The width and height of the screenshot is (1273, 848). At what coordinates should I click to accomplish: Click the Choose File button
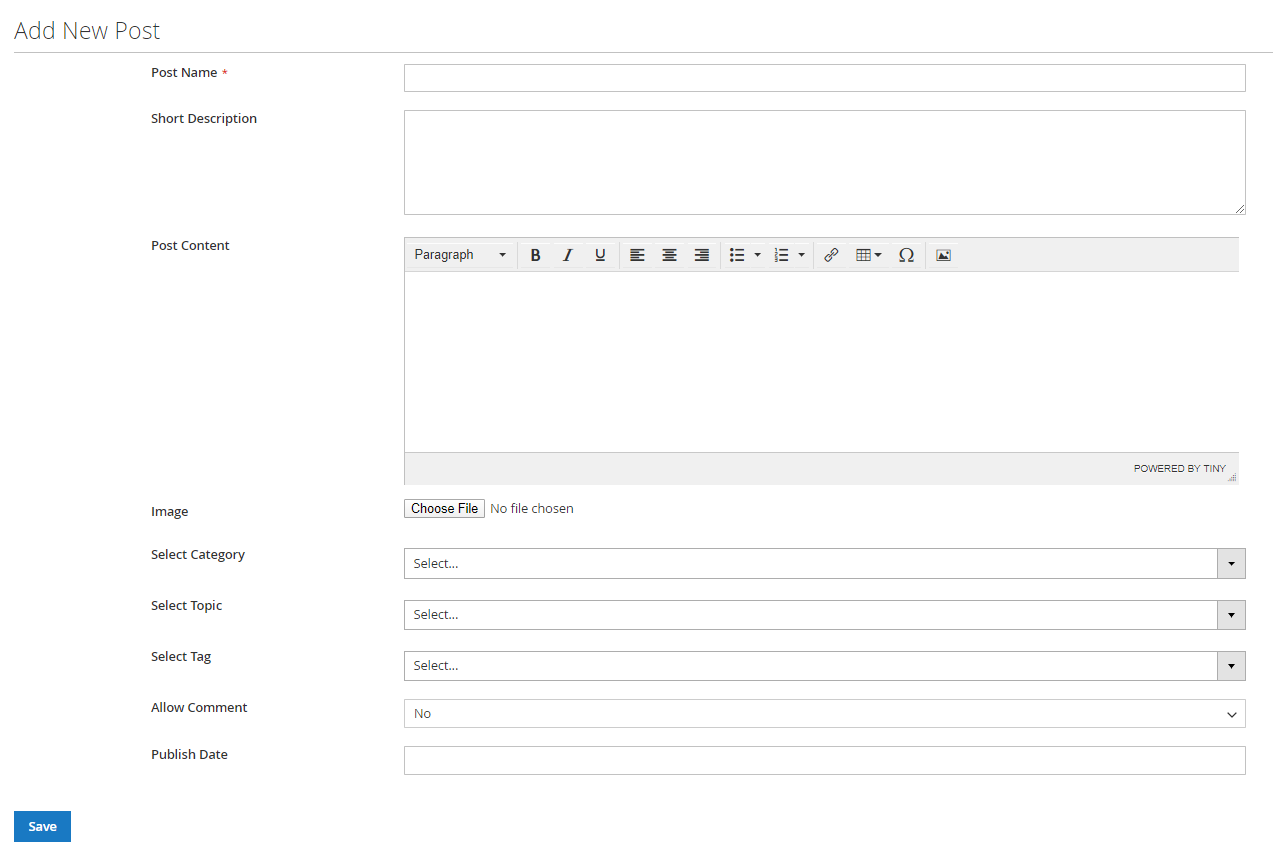pyautogui.click(x=445, y=509)
